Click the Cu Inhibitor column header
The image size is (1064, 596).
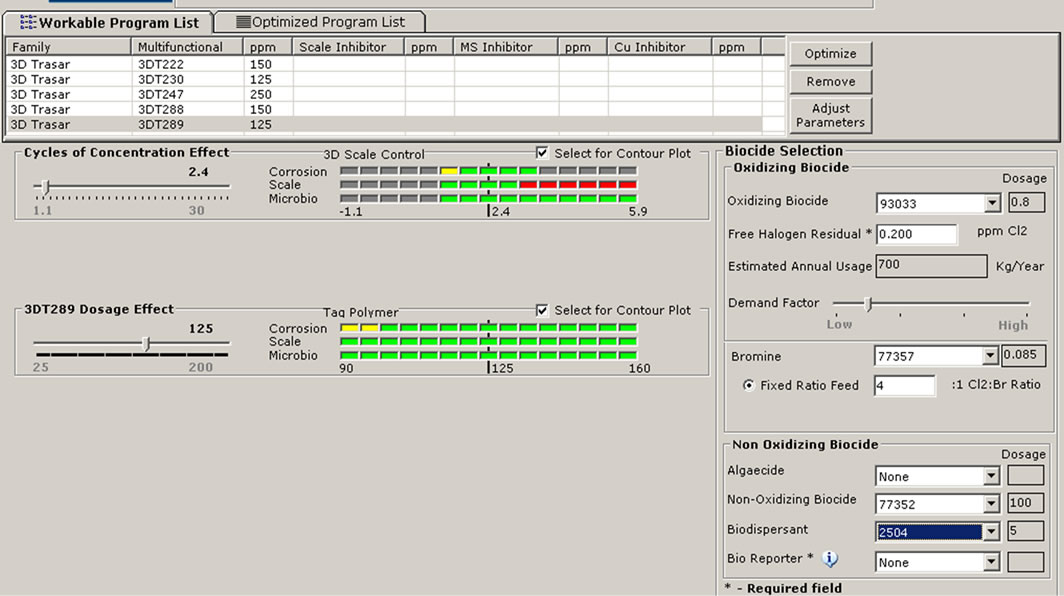pyautogui.click(x=660, y=47)
